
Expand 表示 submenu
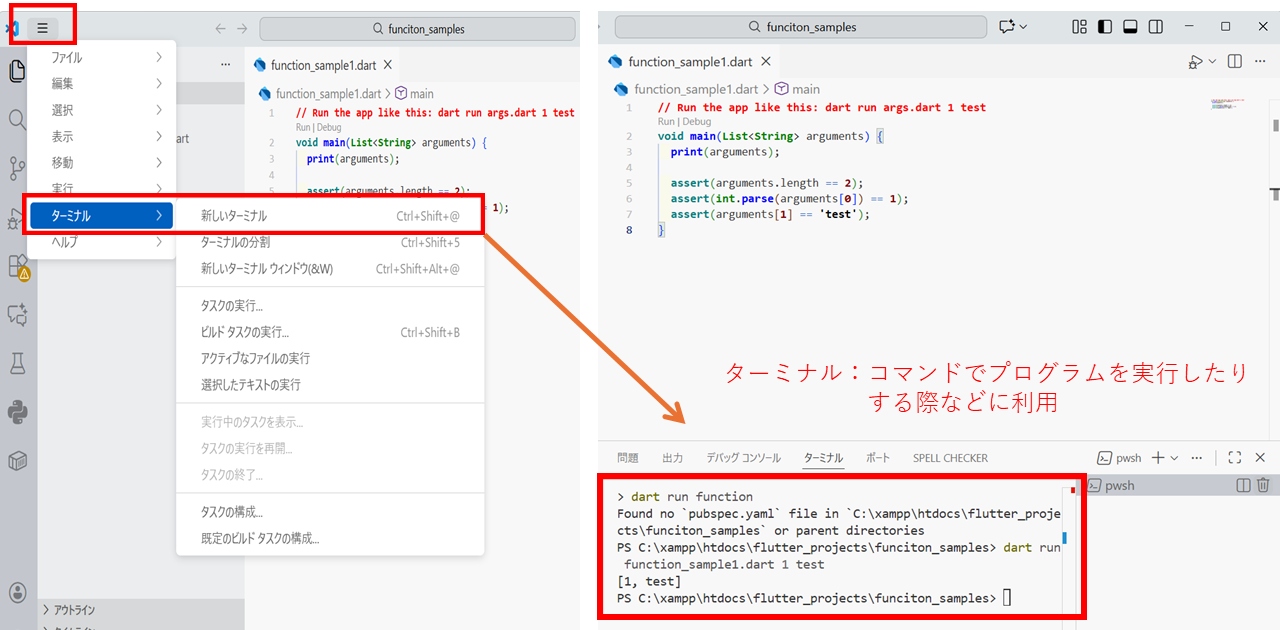click(x=101, y=136)
